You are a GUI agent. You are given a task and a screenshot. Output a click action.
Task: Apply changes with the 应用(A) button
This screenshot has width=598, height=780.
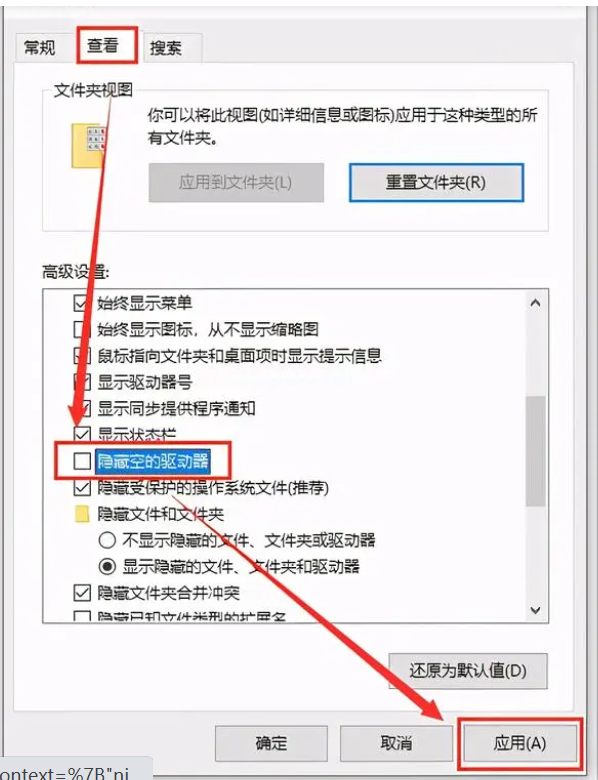tap(520, 744)
